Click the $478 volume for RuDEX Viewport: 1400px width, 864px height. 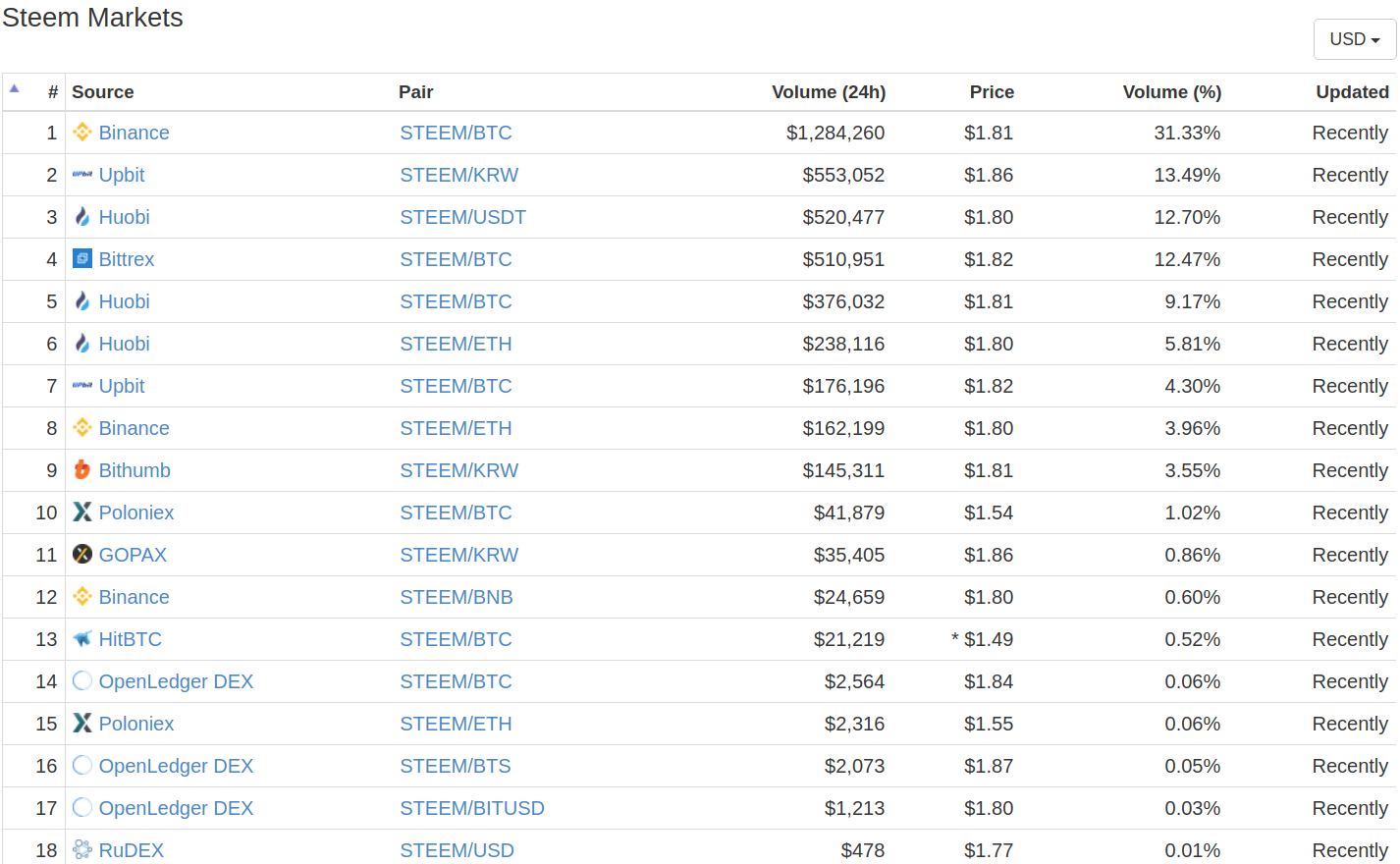(863, 850)
